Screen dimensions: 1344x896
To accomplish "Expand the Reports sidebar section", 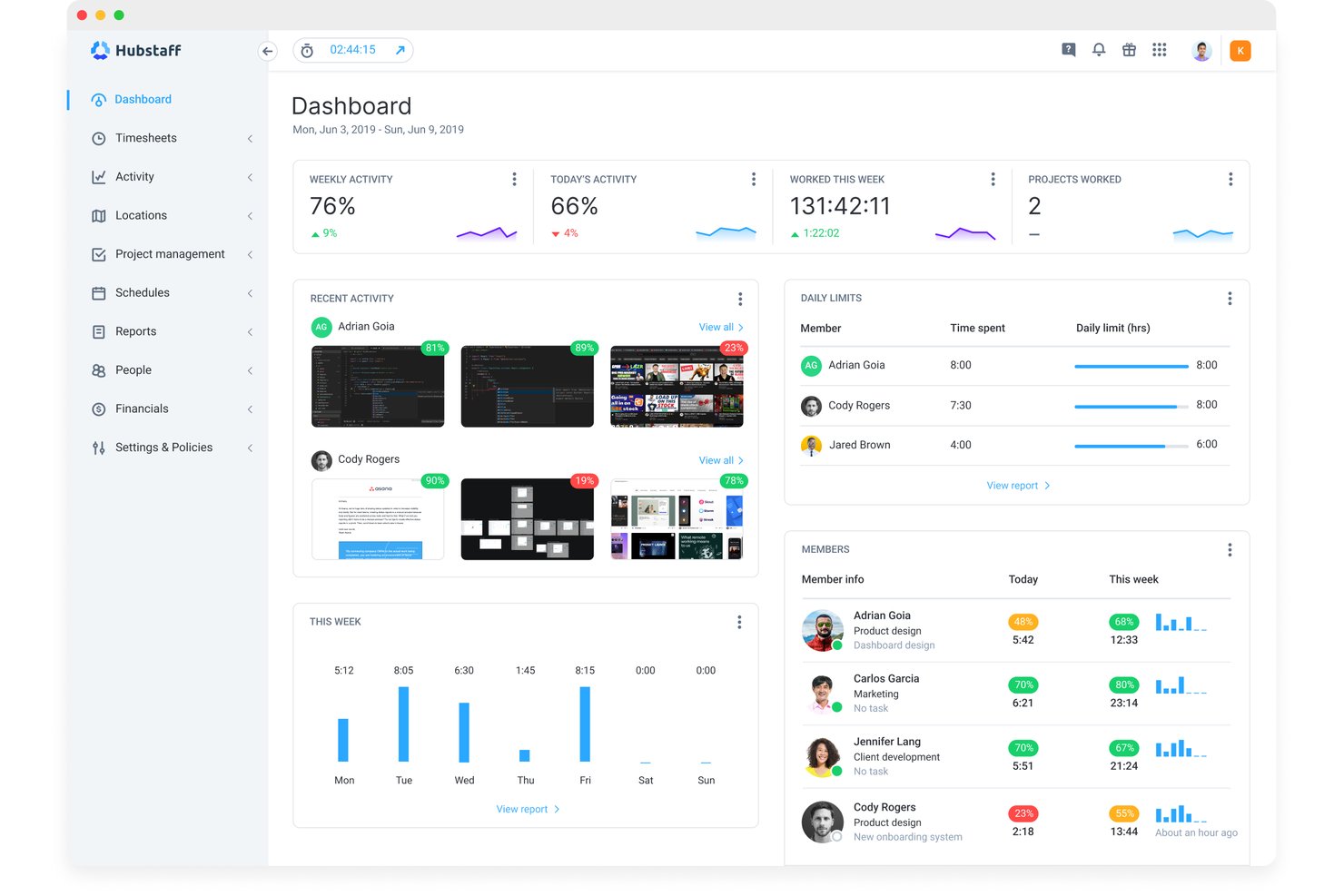I will coord(250,332).
